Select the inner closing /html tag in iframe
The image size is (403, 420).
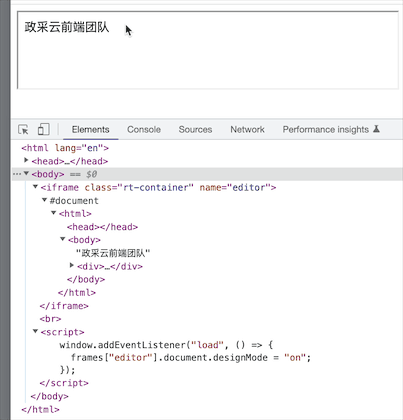[x=77, y=293]
